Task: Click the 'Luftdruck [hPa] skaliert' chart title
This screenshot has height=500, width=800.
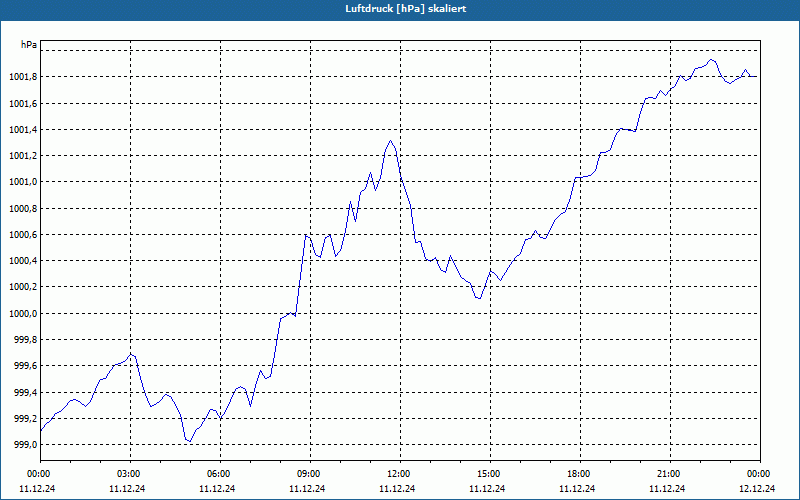Action: (x=406, y=9)
